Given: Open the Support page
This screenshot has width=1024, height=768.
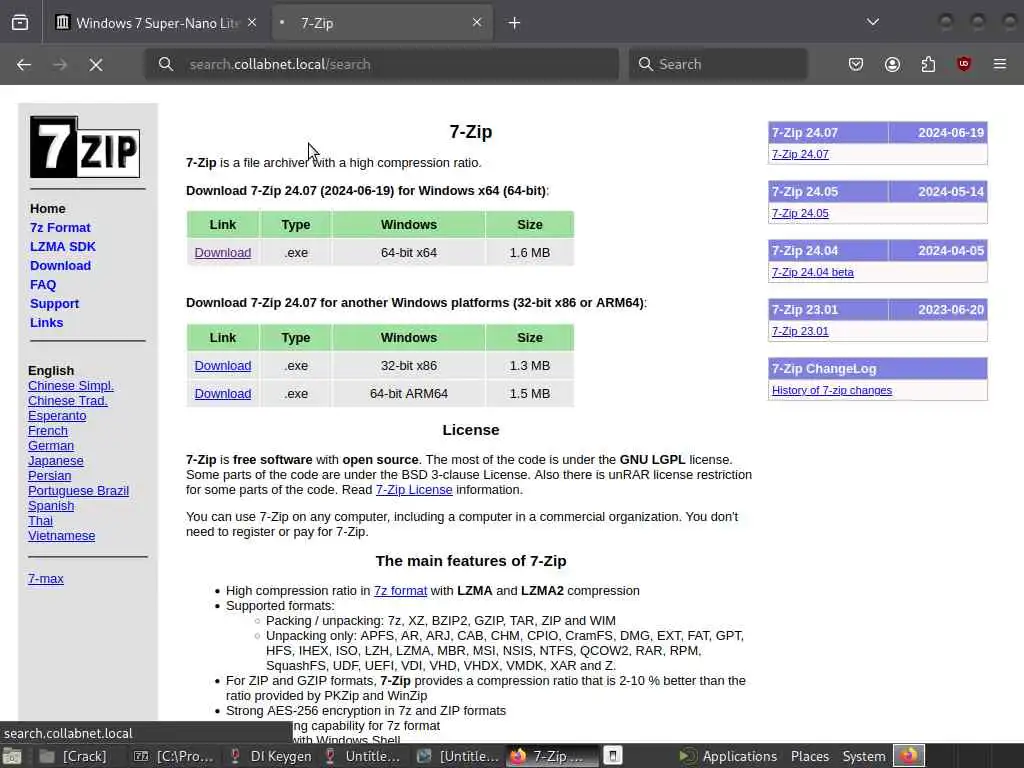Looking at the screenshot, I should (54, 303).
